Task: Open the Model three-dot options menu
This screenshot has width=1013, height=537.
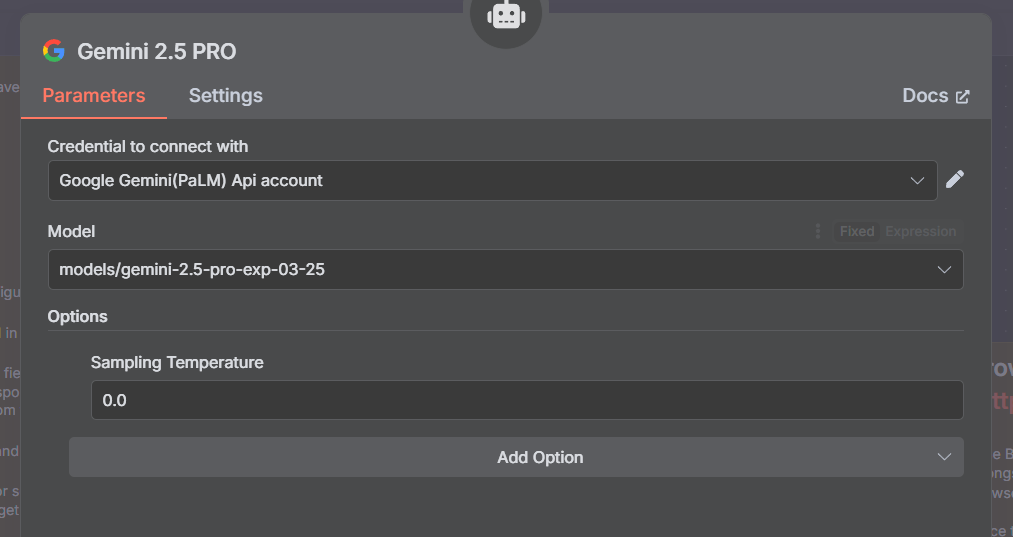Action: (817, 231)
